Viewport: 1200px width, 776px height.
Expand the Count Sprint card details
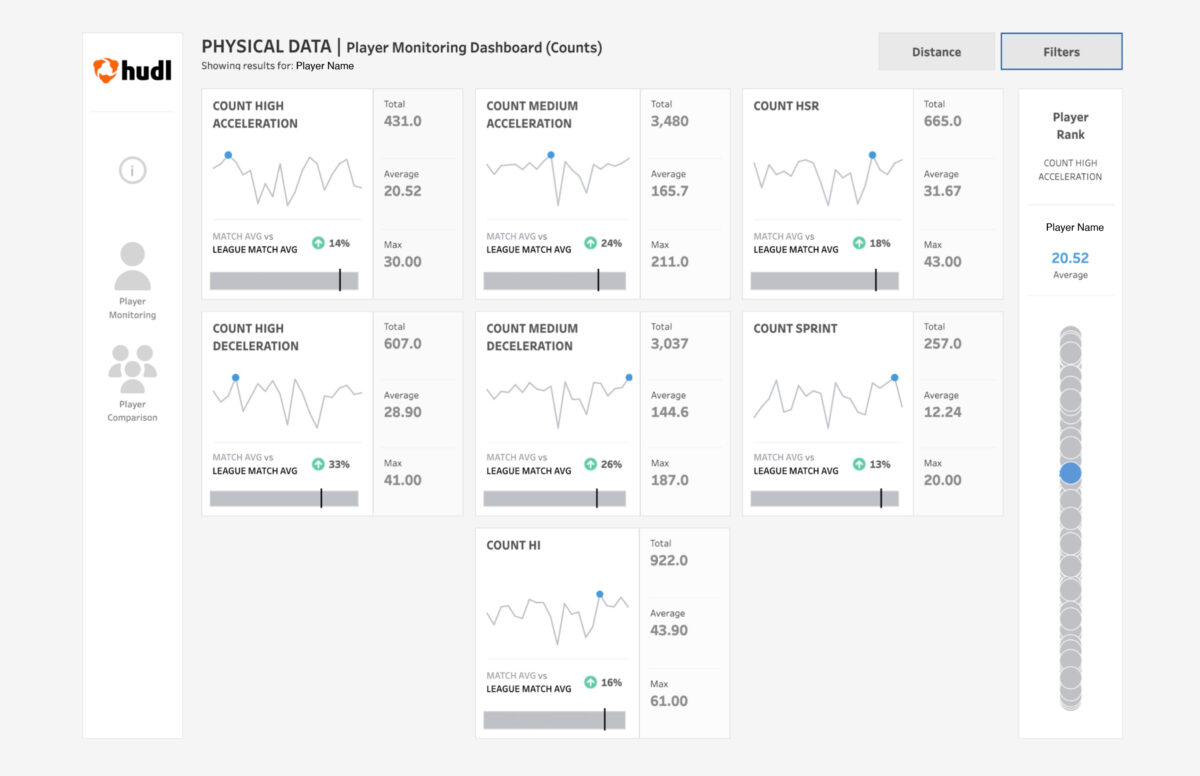coord(796,328)
